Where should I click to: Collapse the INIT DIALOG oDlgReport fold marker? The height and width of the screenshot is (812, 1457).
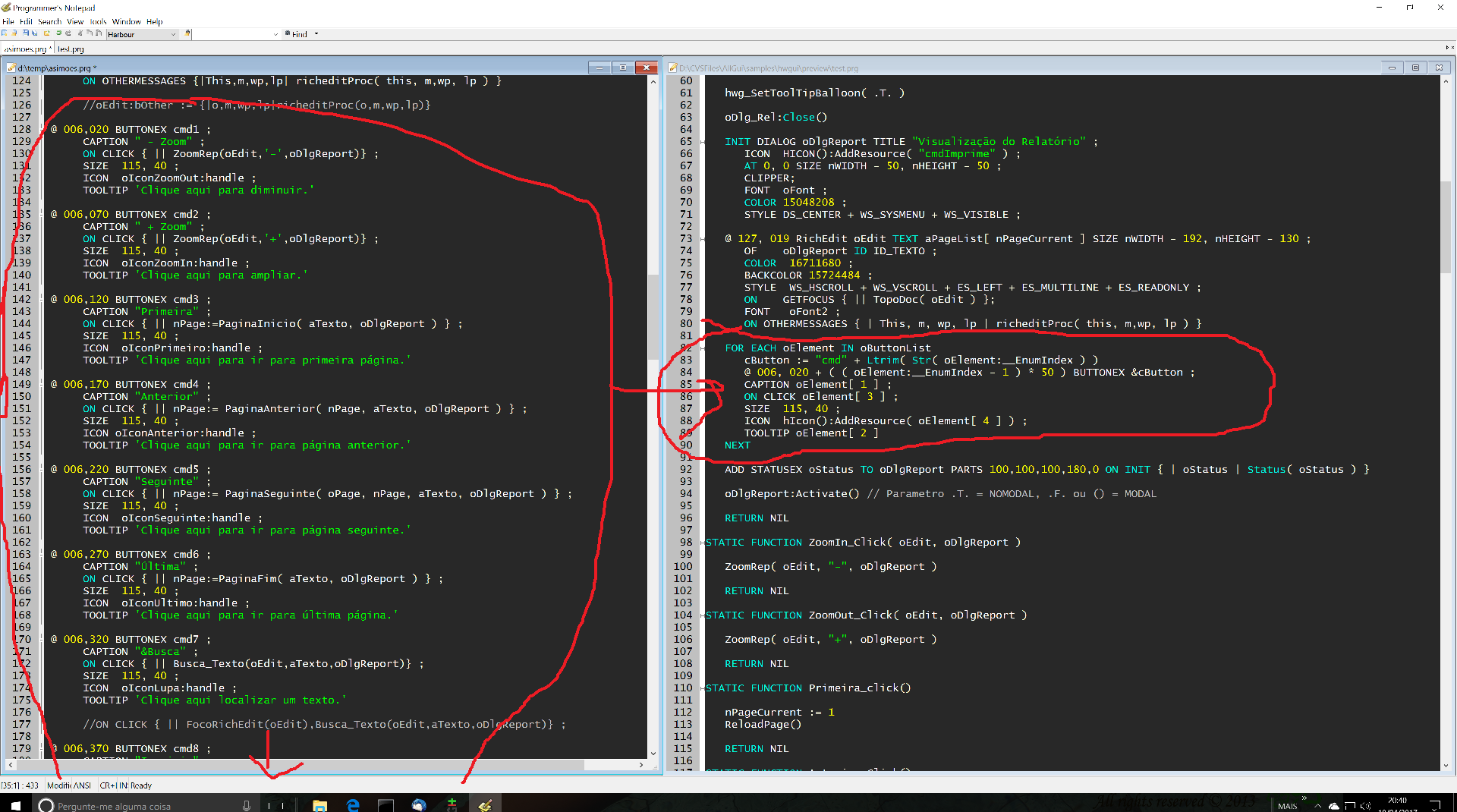coord(702,142)
